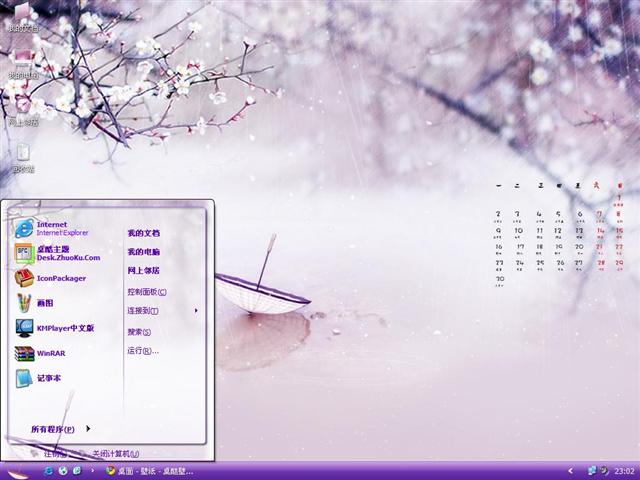The image size is (640, 480).
Task: Expand 连接到(T) submenu arrow
Action: point(196,311)
